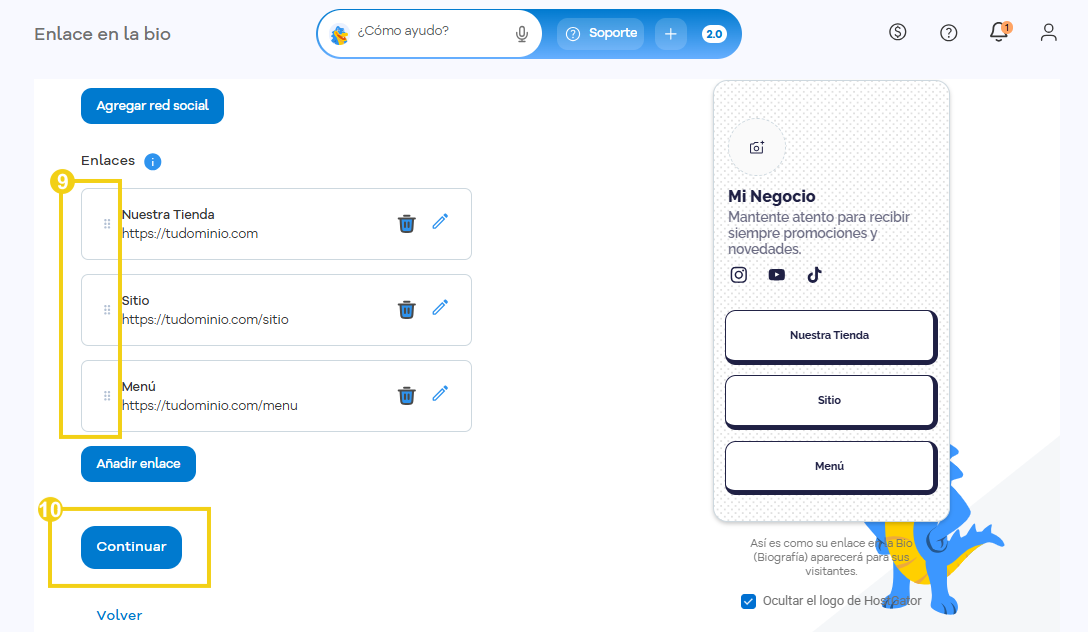Edit the Sitio link

(x=440, y=308)
